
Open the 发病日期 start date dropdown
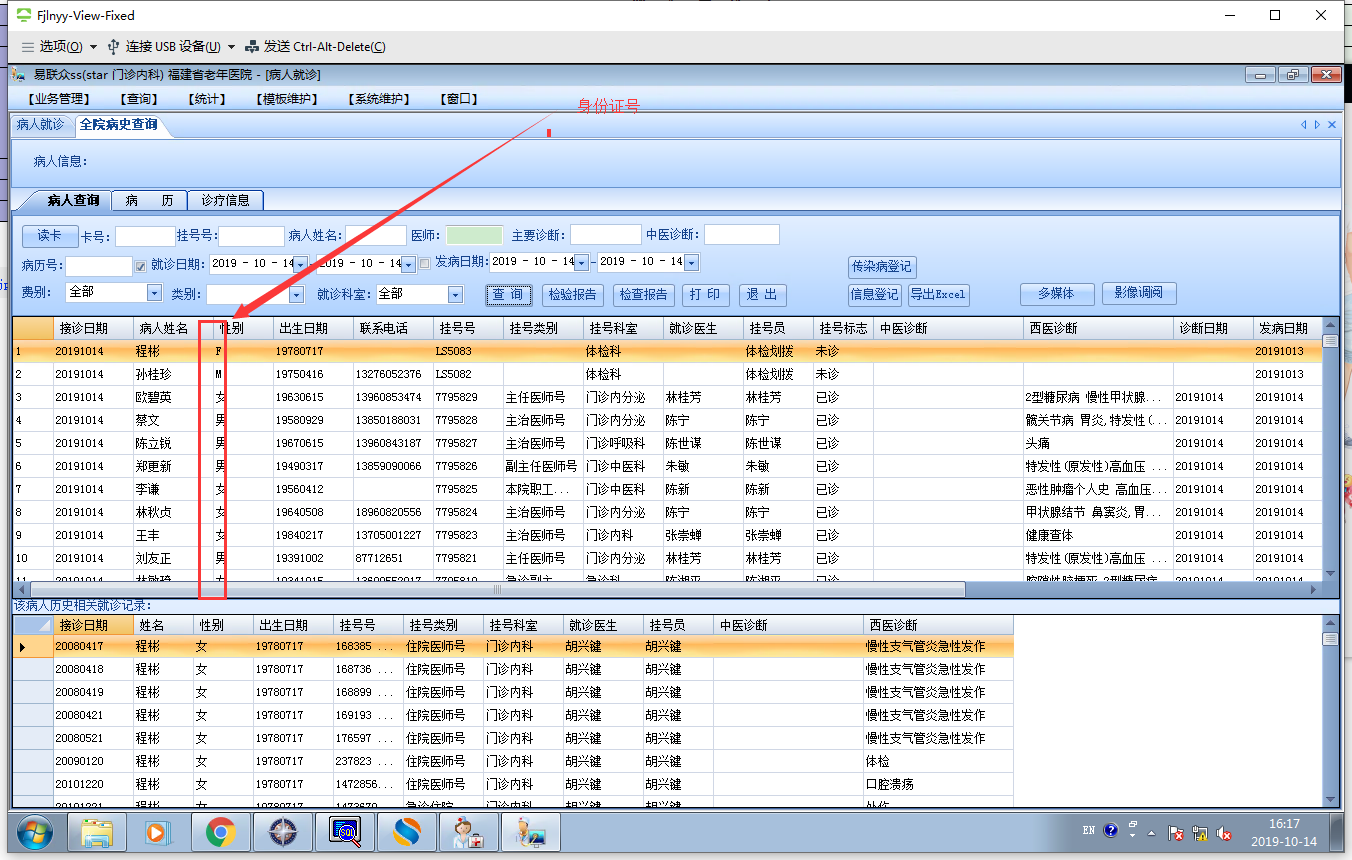[581, 262]
